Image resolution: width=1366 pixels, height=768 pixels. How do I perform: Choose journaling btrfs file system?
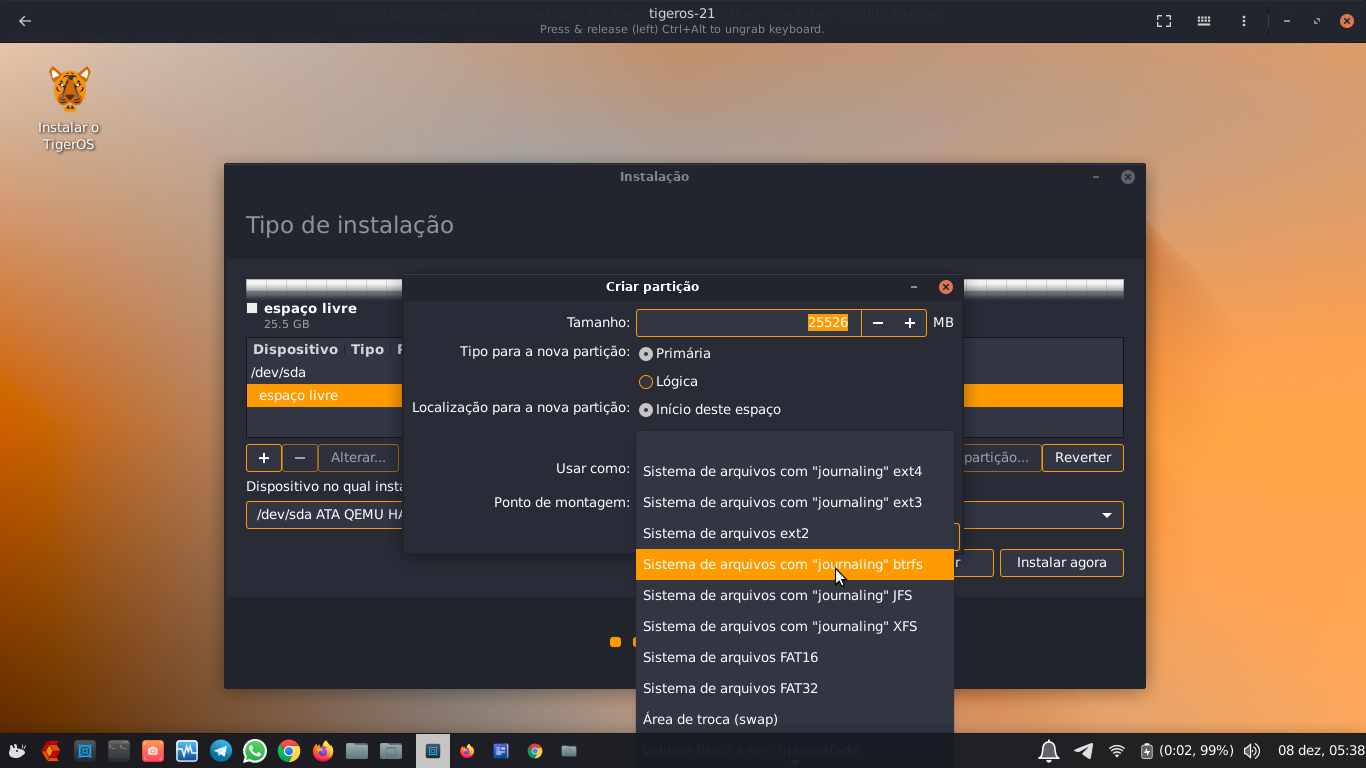pos(795,565)
